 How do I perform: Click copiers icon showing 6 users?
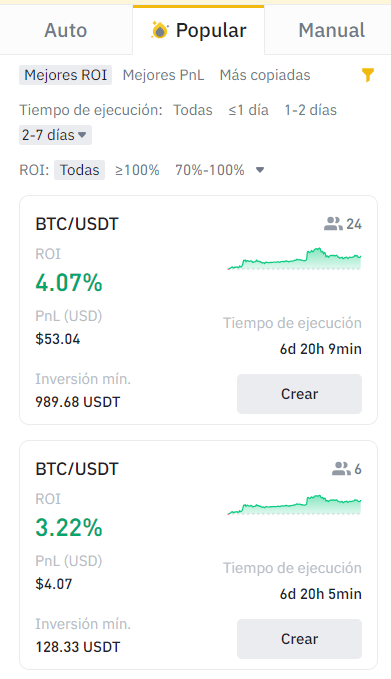tap(342, 469)
